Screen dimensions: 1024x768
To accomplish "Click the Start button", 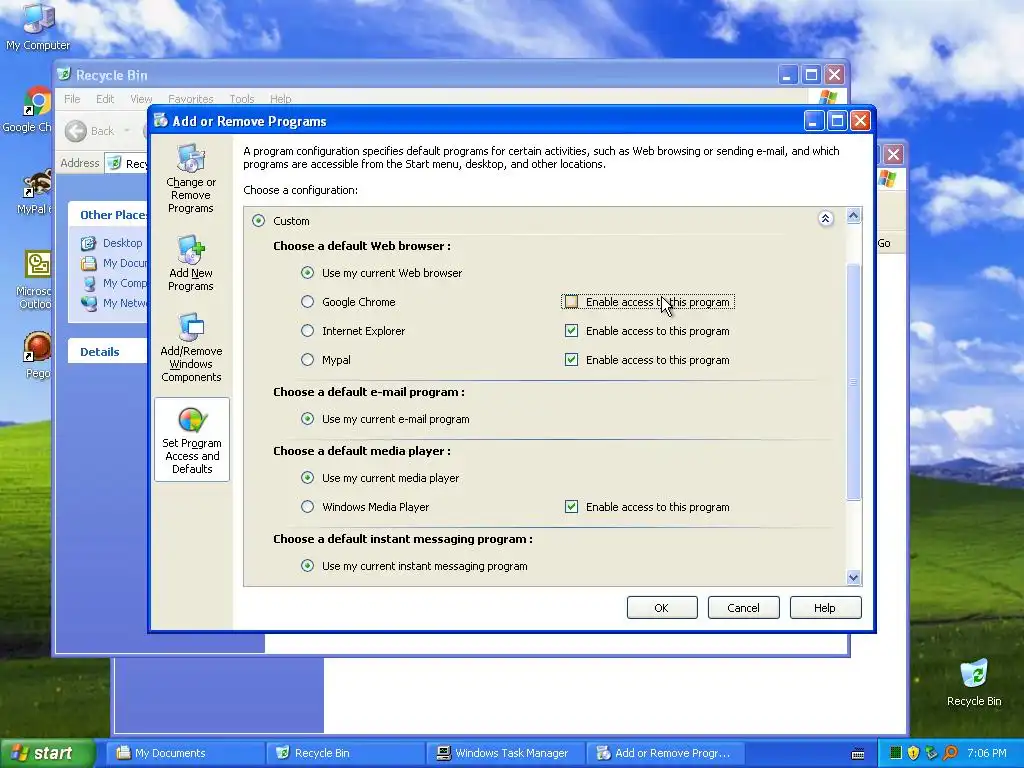I will click(46, 753).
